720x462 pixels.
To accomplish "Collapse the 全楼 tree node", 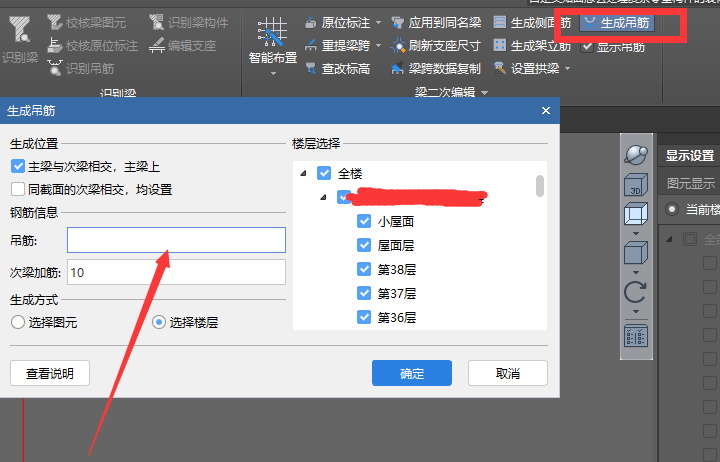I will (303, 174).
